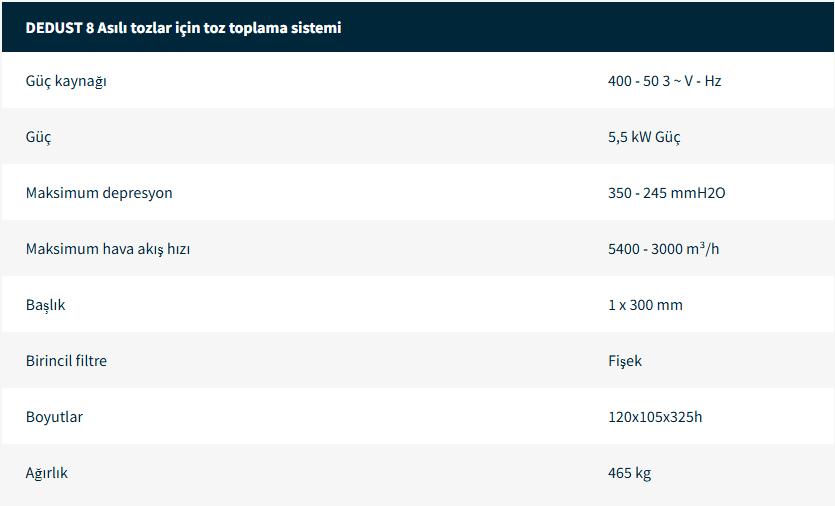The height and width of the screenshot is (506, 835).
Task: Select the 'Güç' row label
Action: (38, 137)
